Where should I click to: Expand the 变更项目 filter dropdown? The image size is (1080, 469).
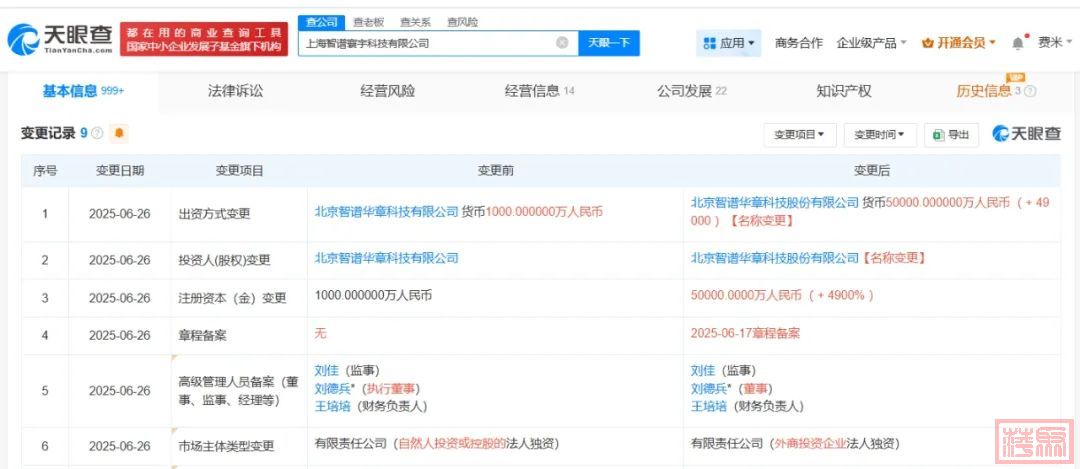coord(800,134)
